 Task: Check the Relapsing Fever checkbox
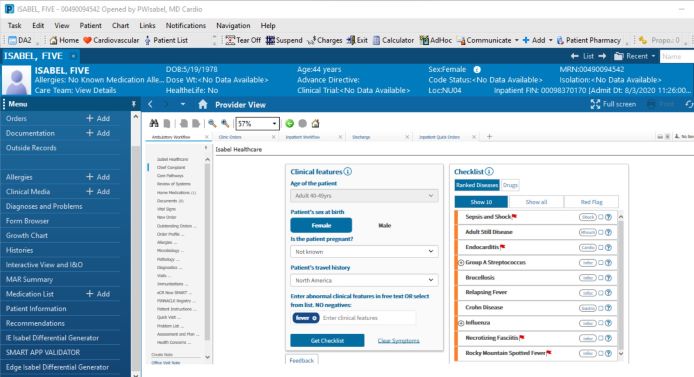coord(601,292)
